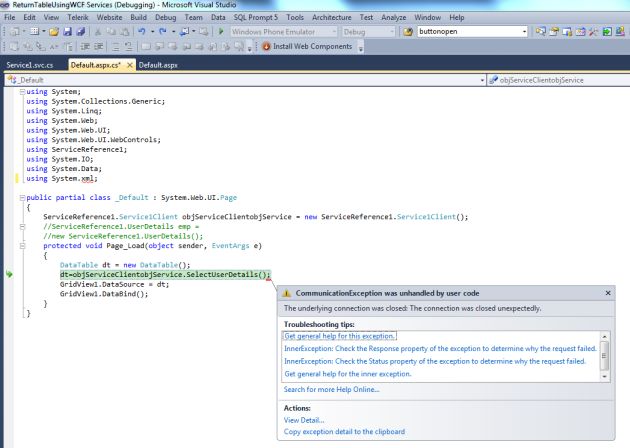Click 'Copy exception detail to the clipboard'
The width and height of the screenshot is (630, 448).
click(344, 431)
